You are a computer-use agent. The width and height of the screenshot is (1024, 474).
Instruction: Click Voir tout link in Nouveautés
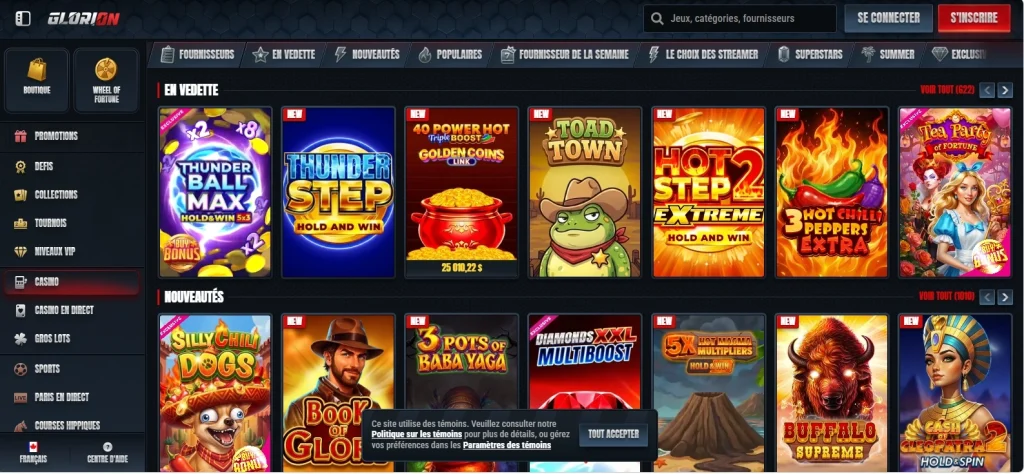pos(946,296)
